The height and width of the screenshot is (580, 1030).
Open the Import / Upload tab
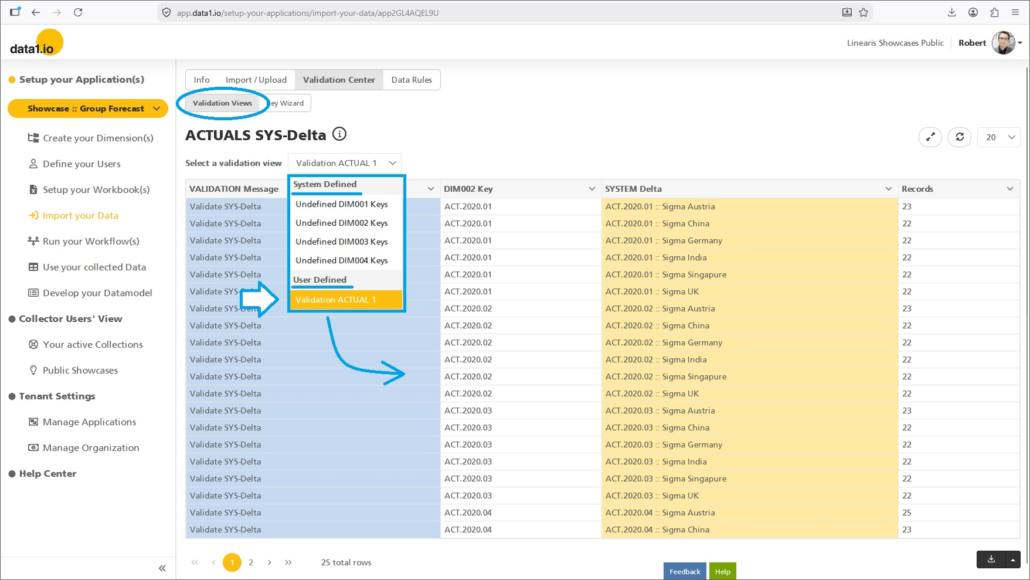pyautogui.click(x=256, y=80)
